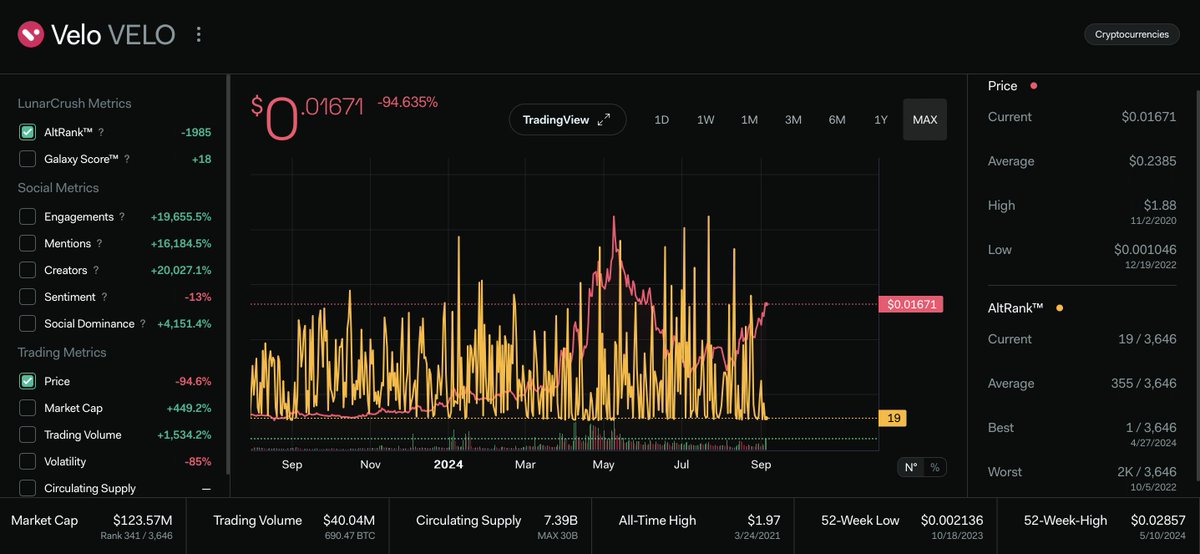Click the price Low $0.001046 value

[1145, 250]
